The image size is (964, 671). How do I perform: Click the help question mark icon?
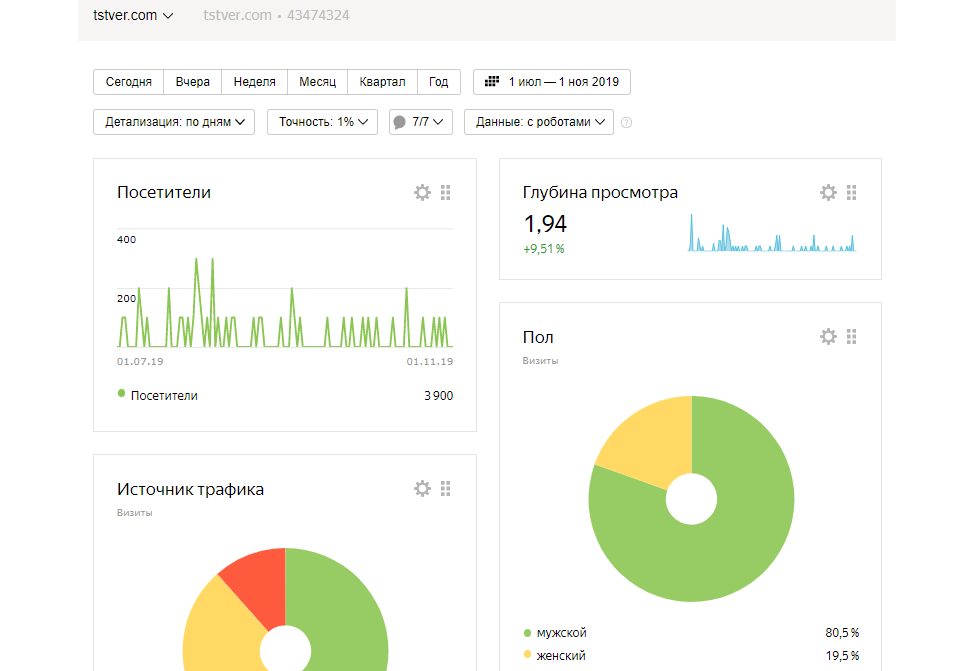click(626, 122)
